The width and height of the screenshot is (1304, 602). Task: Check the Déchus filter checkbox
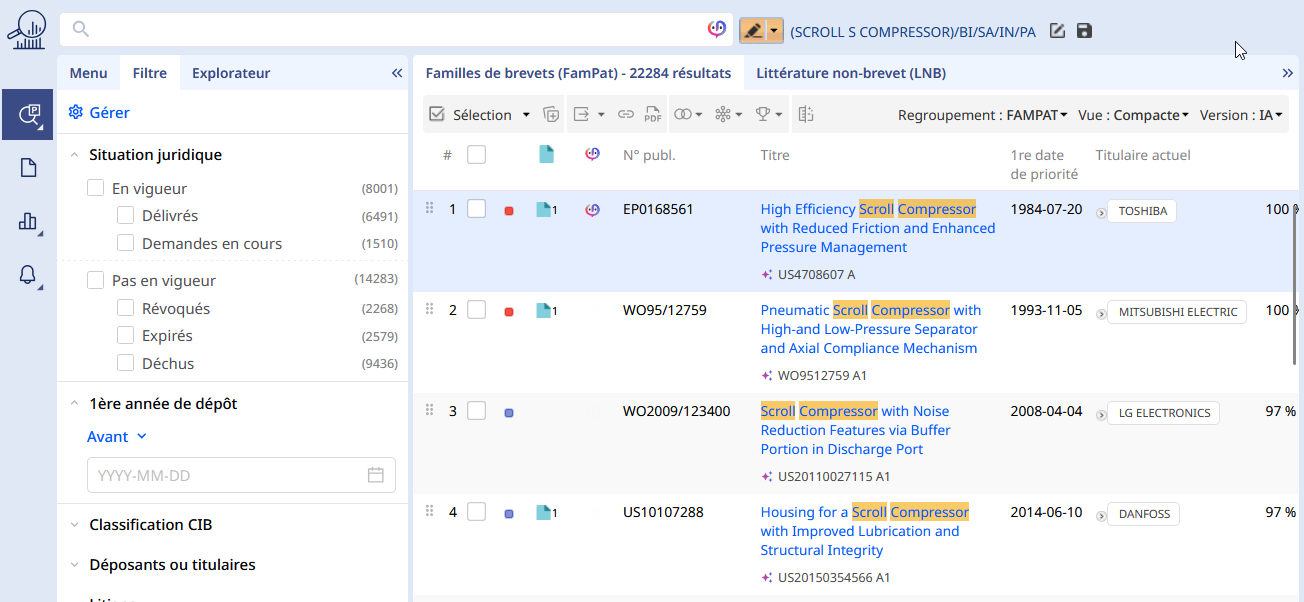point(126,363)
